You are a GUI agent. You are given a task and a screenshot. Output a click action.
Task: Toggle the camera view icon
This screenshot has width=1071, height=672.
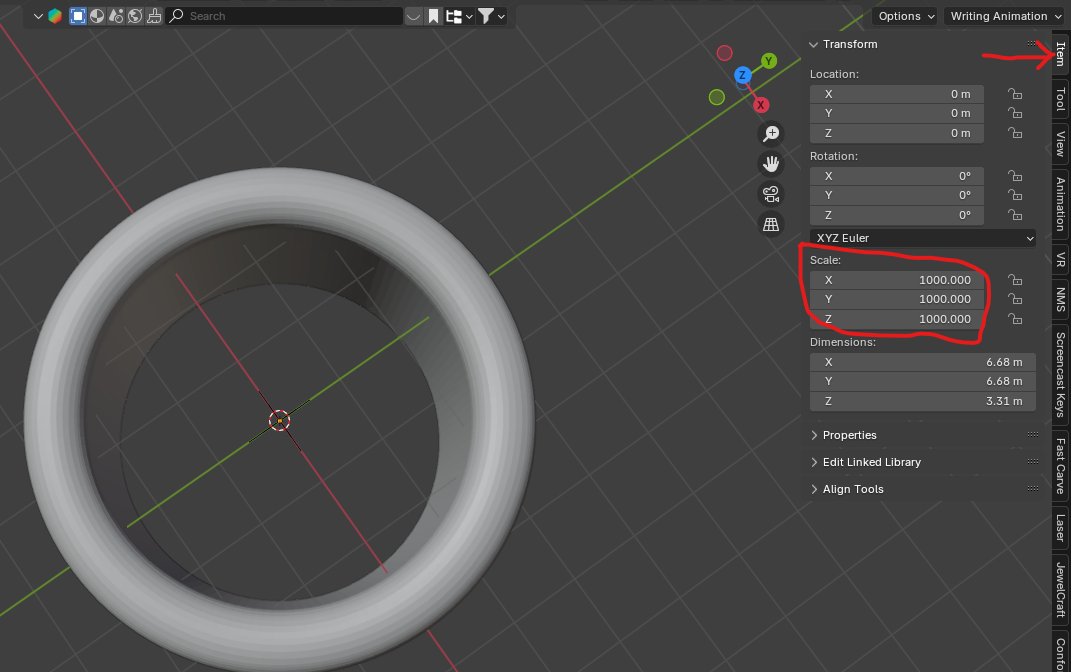click(x=770, y=194)
